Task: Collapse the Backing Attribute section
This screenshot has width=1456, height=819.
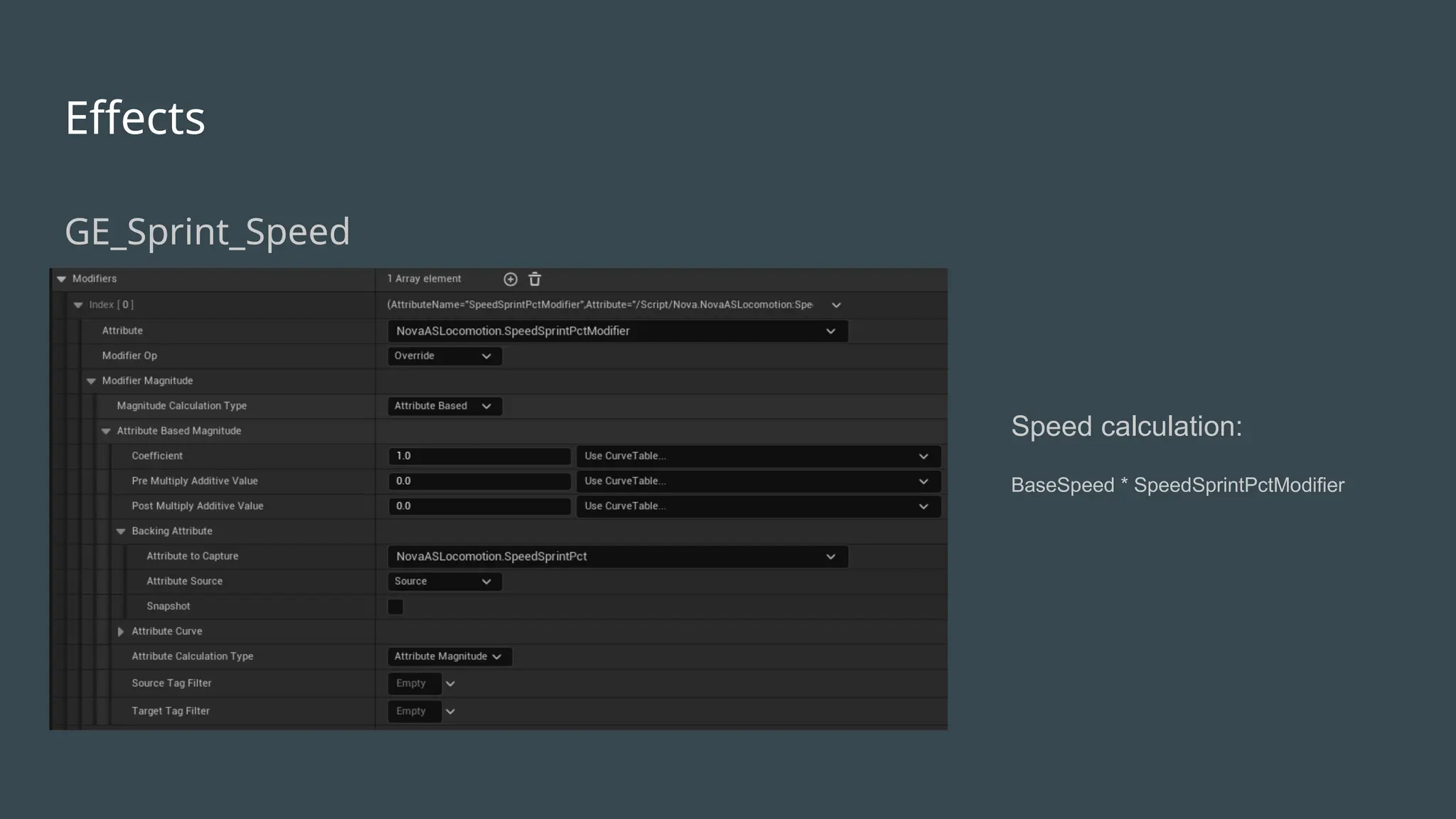Action: [121, 532]
